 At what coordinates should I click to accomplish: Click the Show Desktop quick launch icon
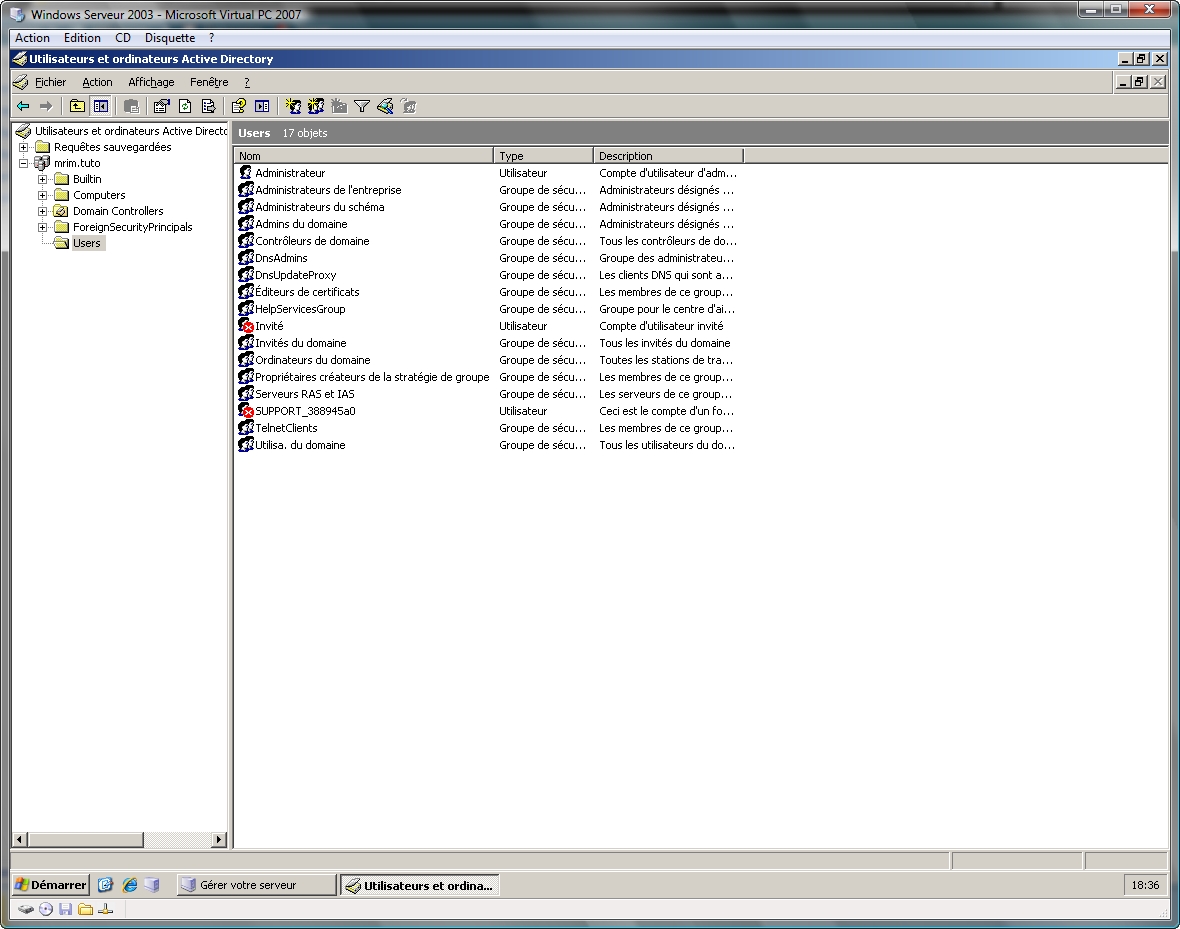105,885
